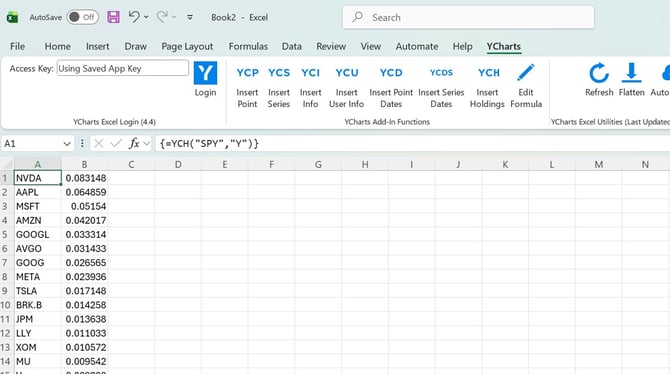
Task: Select cell containing GOOGL
Action: [38, 234]
